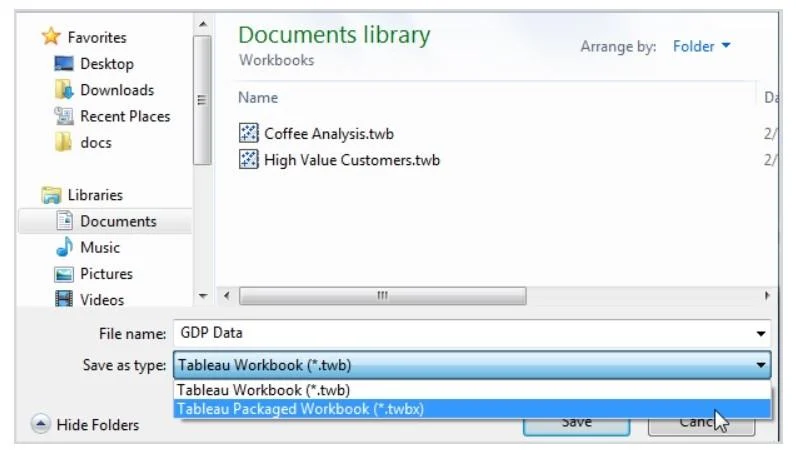Viewport: 796px width, 457px height.
Task: Click the file list scroll right arrow
Action: click(x=767, y=296)
